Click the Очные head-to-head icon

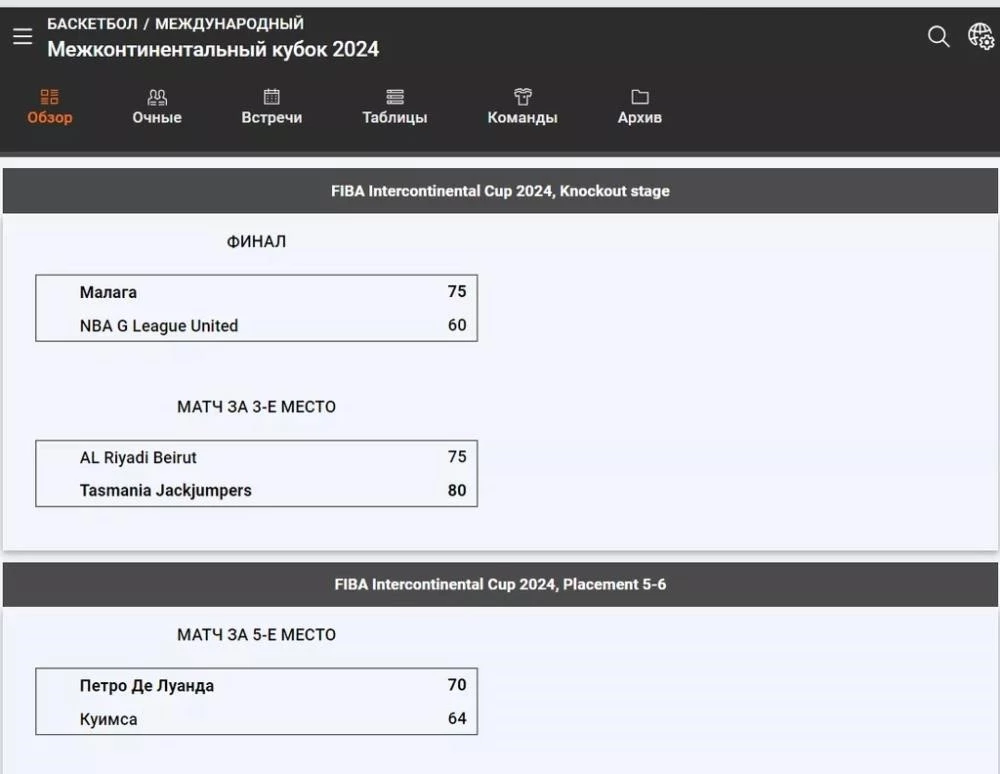(x=157, y=97)
